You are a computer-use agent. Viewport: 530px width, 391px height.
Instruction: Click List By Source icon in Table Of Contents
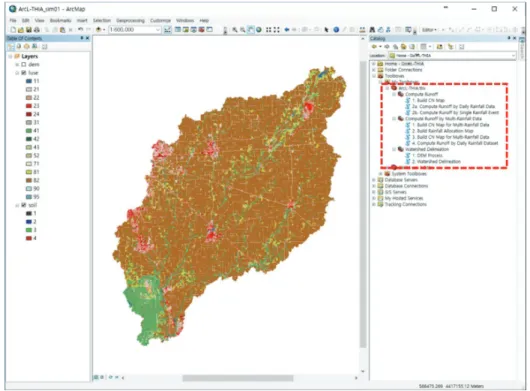pos(19,47)
